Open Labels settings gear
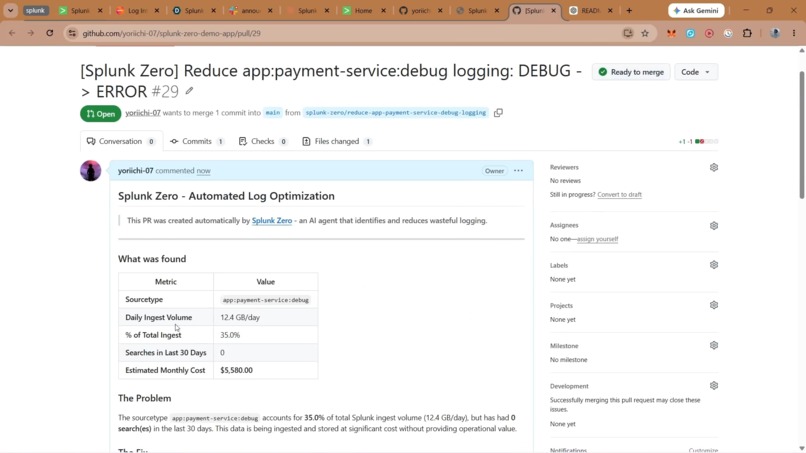 tap(713, 265)
